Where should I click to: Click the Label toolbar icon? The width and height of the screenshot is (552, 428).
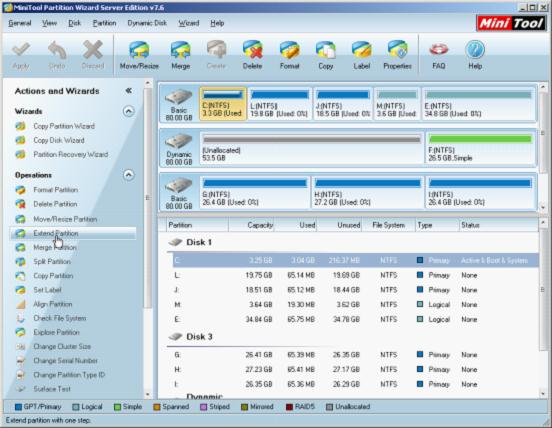pyautogui.click(x=362, y=50)
